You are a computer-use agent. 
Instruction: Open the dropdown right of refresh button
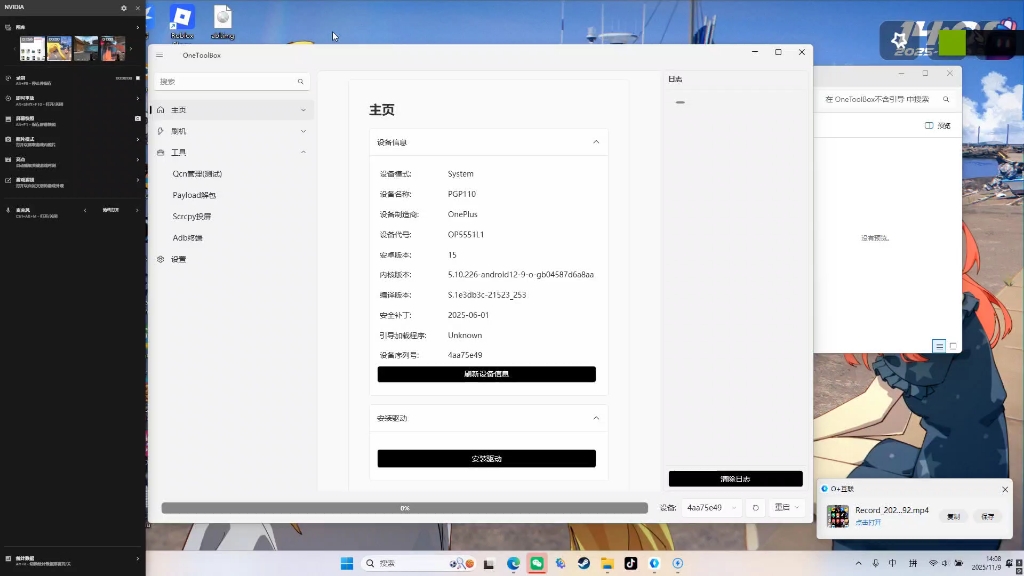pyautogui.click(x=787, y=507)
